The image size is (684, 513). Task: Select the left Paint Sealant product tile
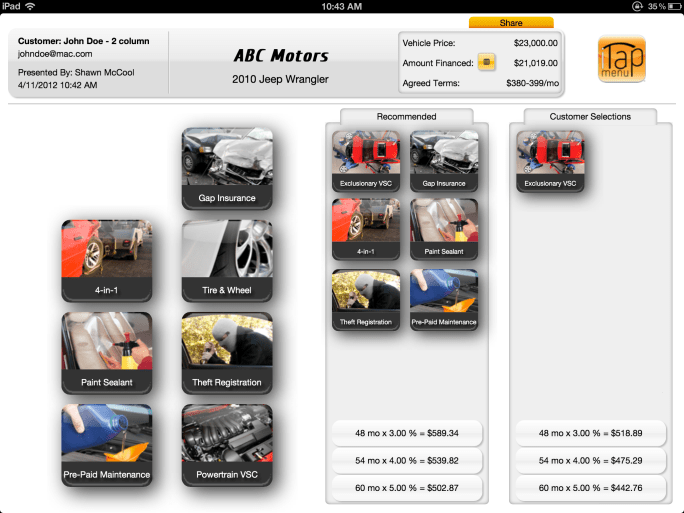pos(106,352)
